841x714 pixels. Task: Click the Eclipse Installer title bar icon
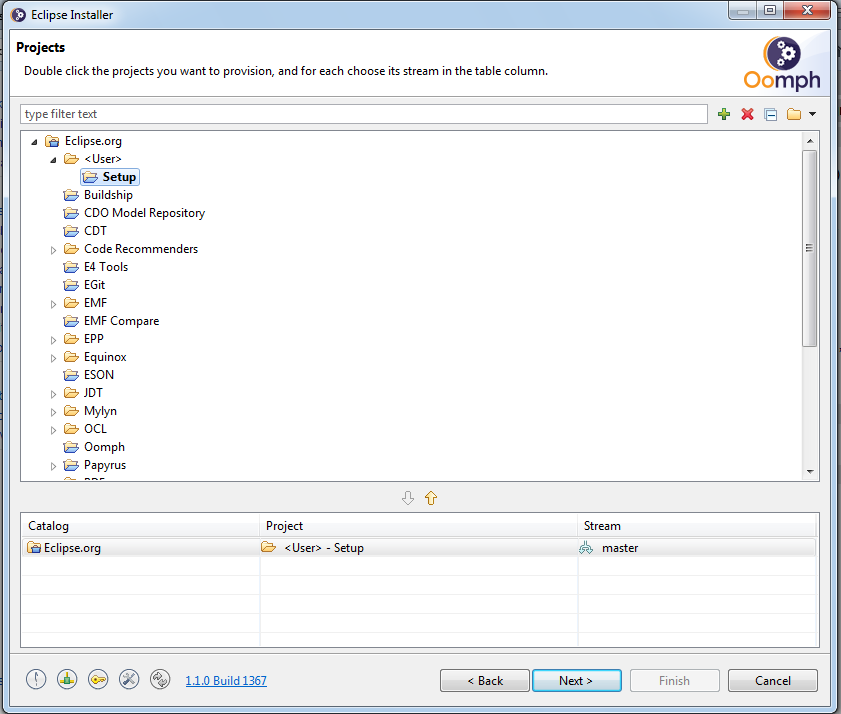pos(18,14)
